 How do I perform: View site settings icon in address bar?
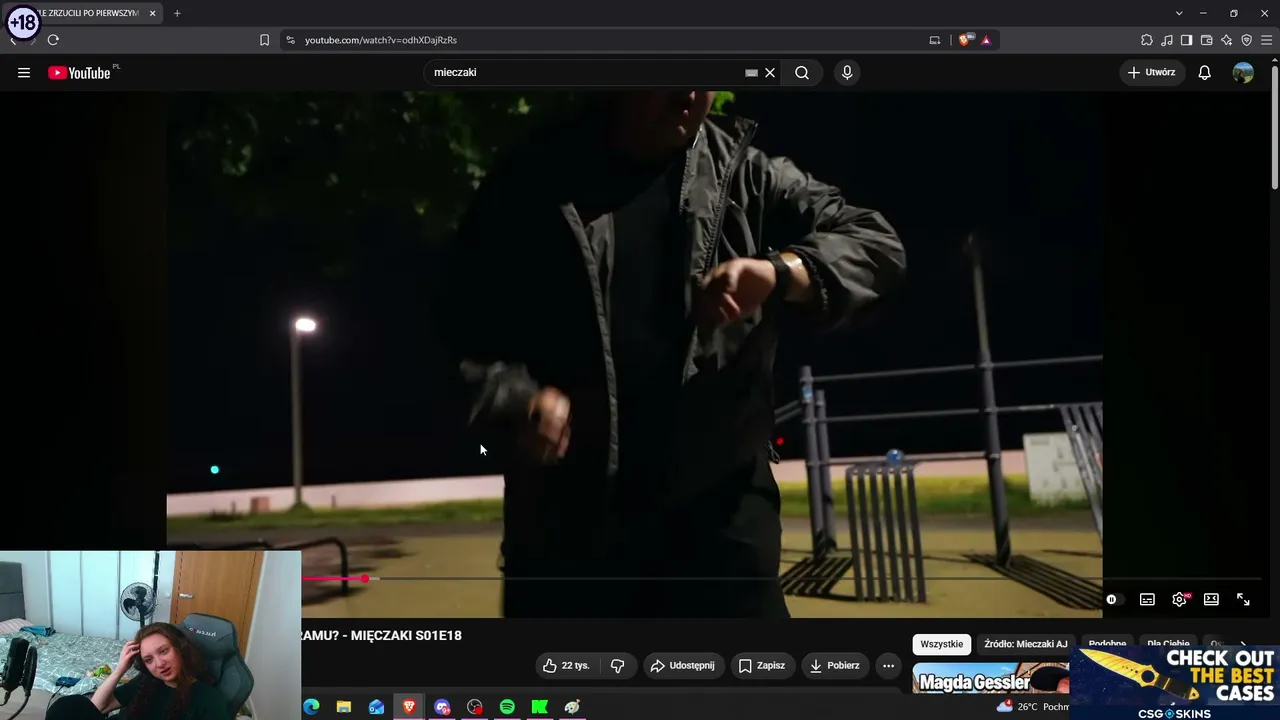coord(290,40)
